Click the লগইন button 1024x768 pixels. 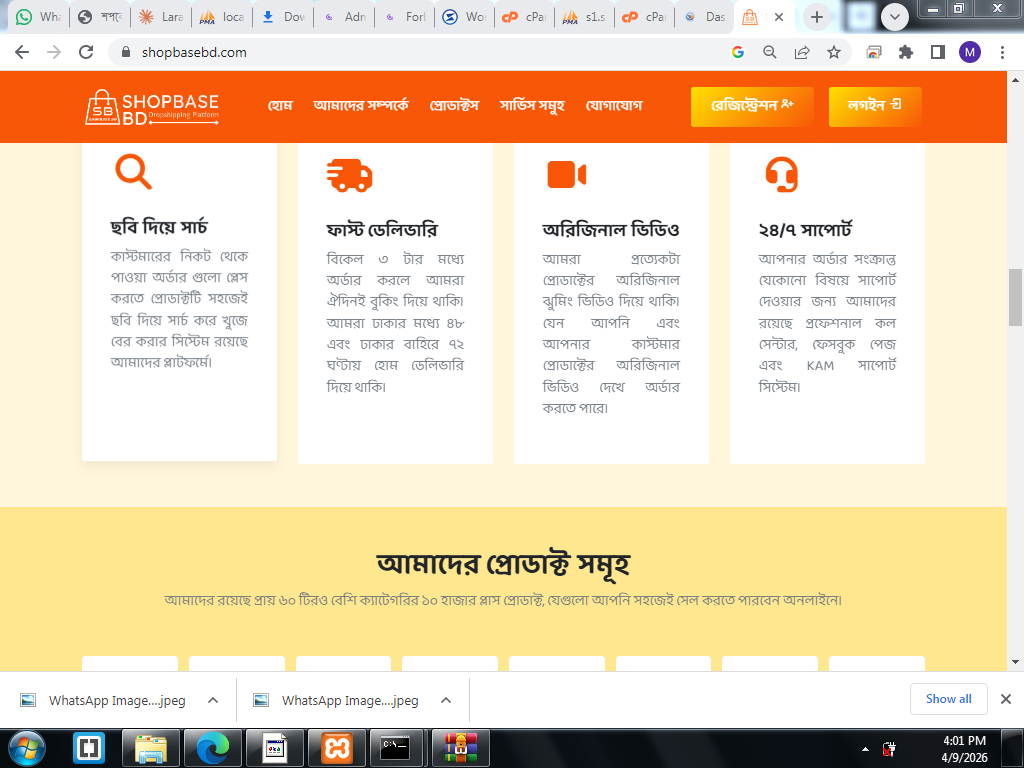(874, 106)
